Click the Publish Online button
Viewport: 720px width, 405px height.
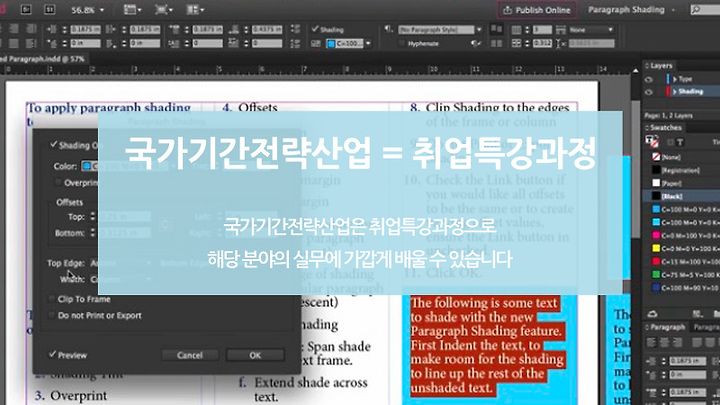click(537, 10)
